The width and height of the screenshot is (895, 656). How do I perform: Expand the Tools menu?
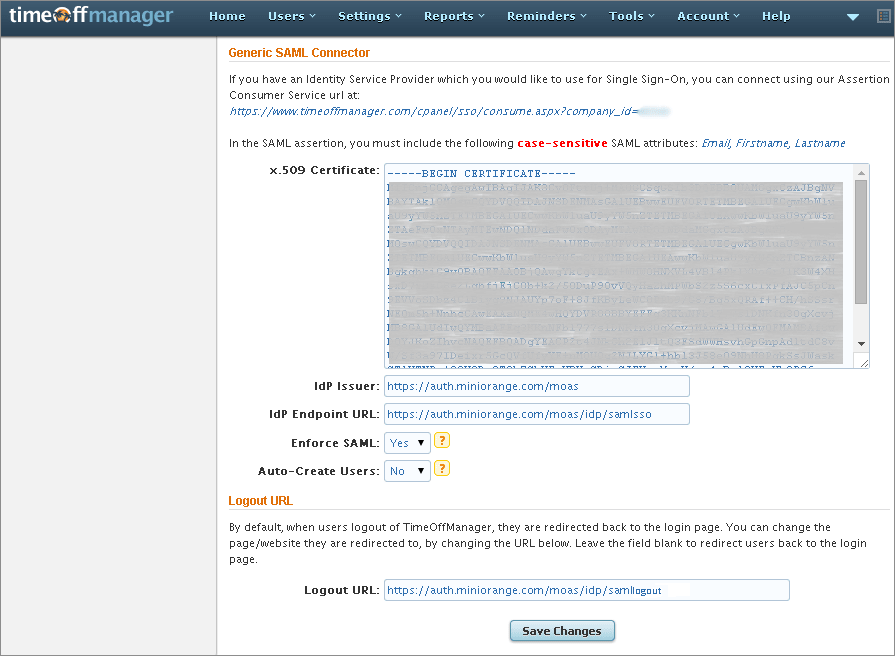(x=631, y=16)
